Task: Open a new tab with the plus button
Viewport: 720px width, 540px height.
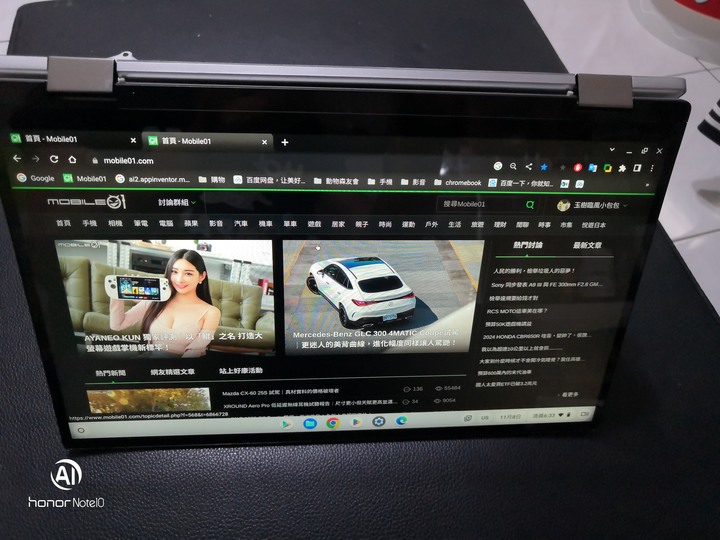Action: coord(285,142)
